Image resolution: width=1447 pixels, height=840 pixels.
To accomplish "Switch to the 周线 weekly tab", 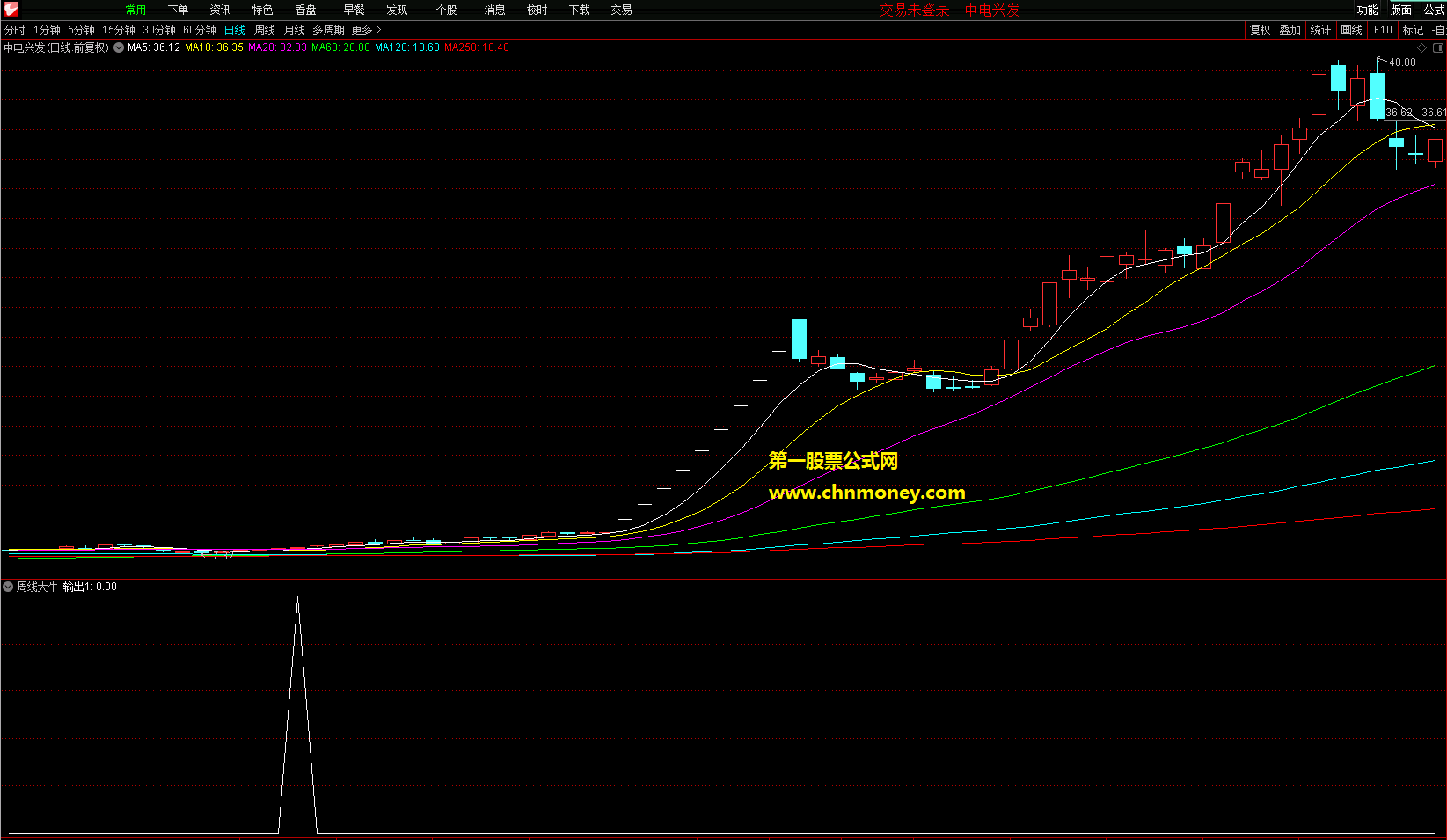I will pyautogui.click(x=265, y=30).
